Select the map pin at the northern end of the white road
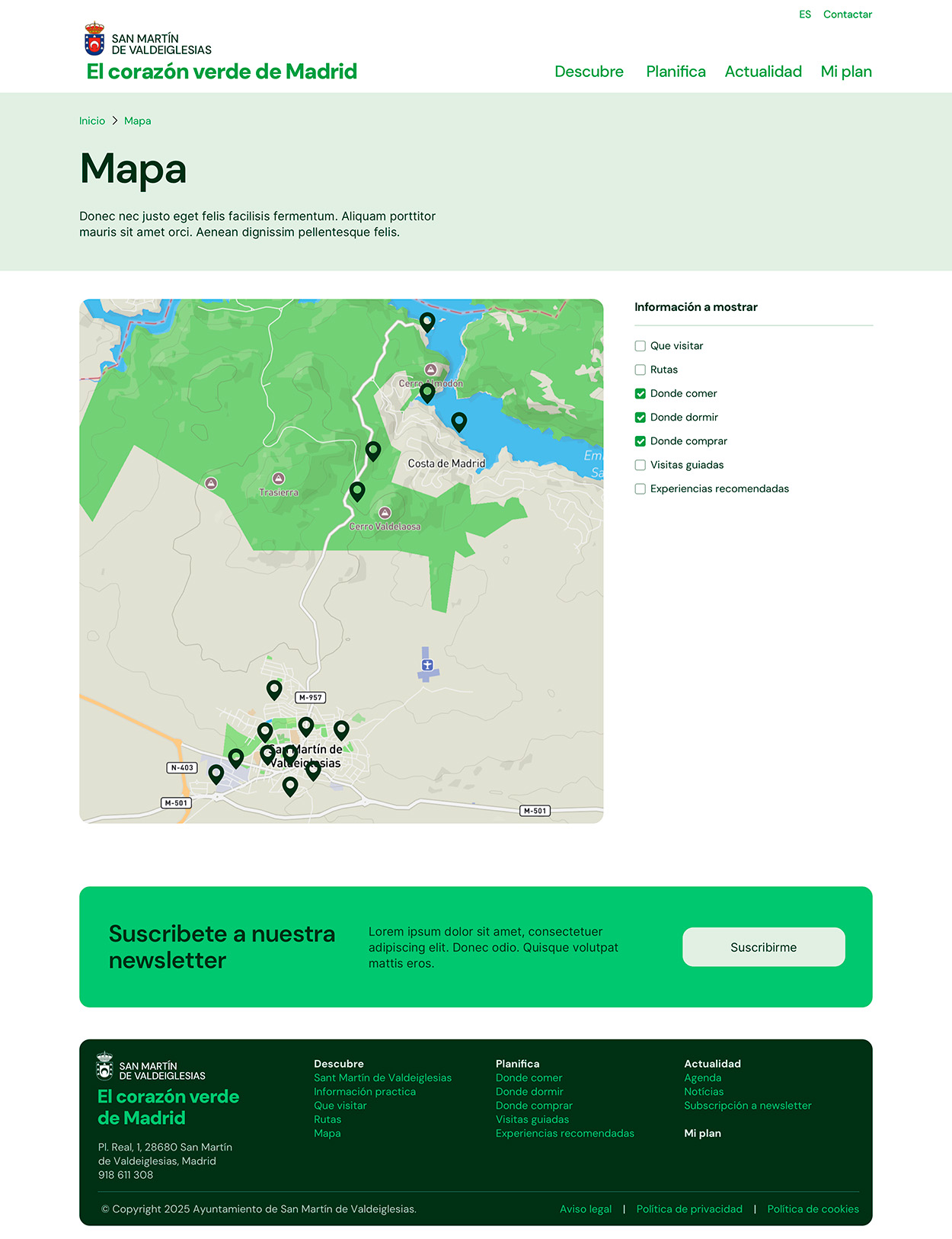Viewport: 952px width, 1239px height. click(x=427, y=322)
